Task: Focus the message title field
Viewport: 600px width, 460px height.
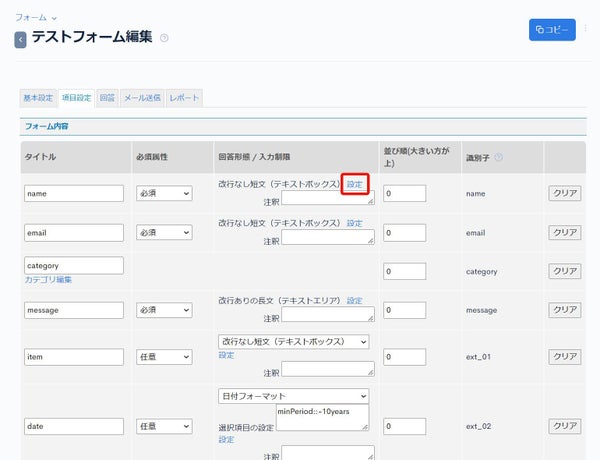Action: click(74, 310)
